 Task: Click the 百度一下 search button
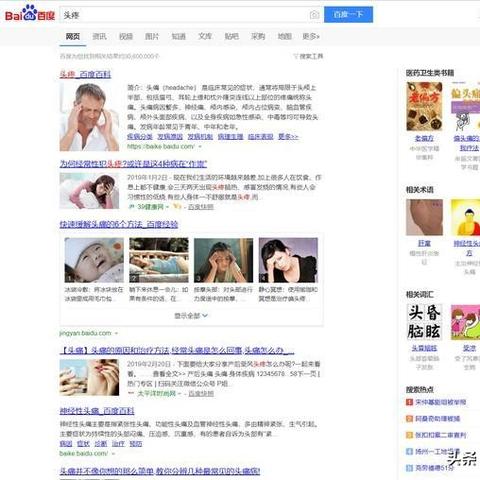click(348, 15)
